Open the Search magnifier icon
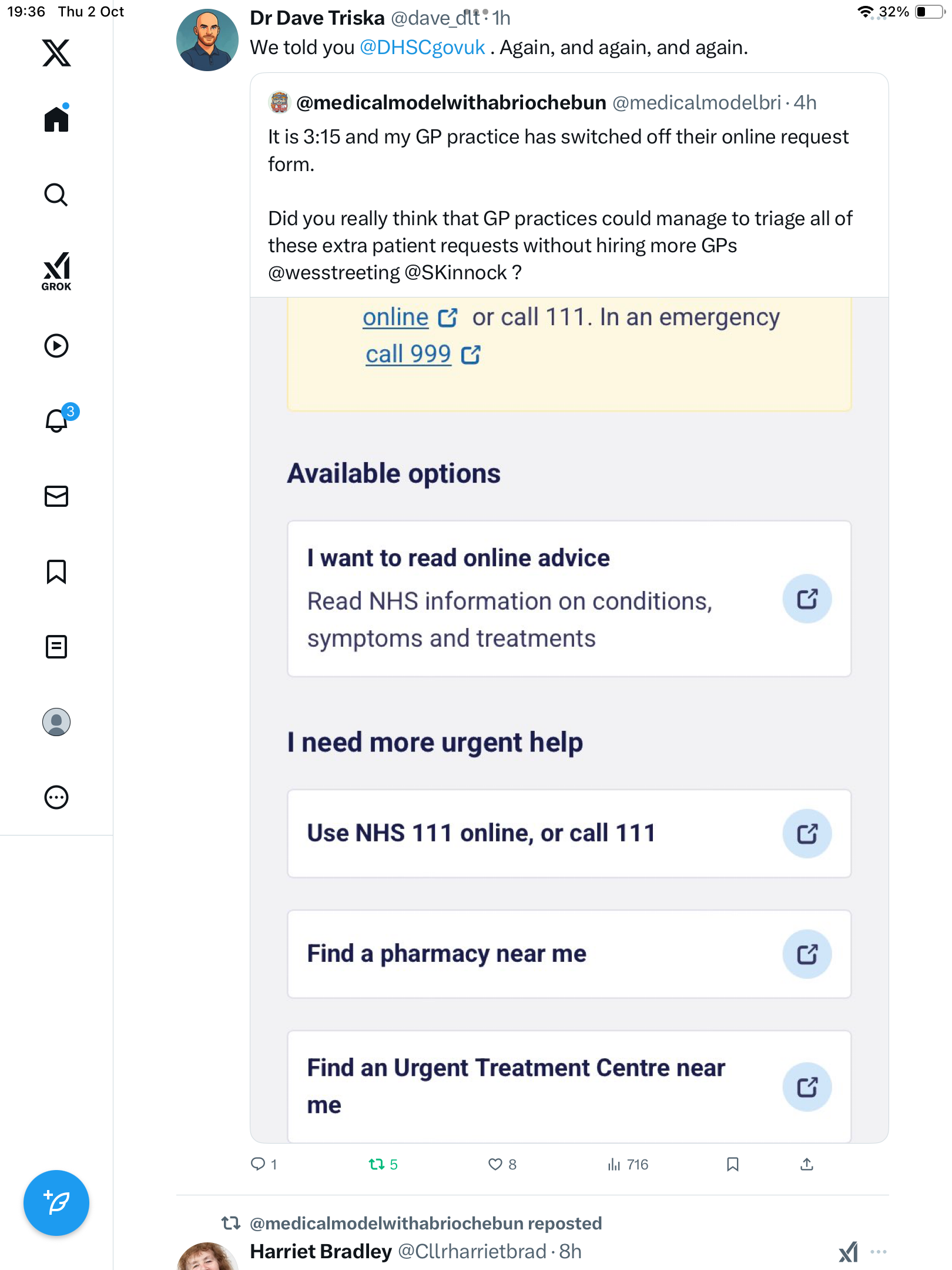Image resolution: width=952 pixels, height=1270 pixels. (56, 195)
